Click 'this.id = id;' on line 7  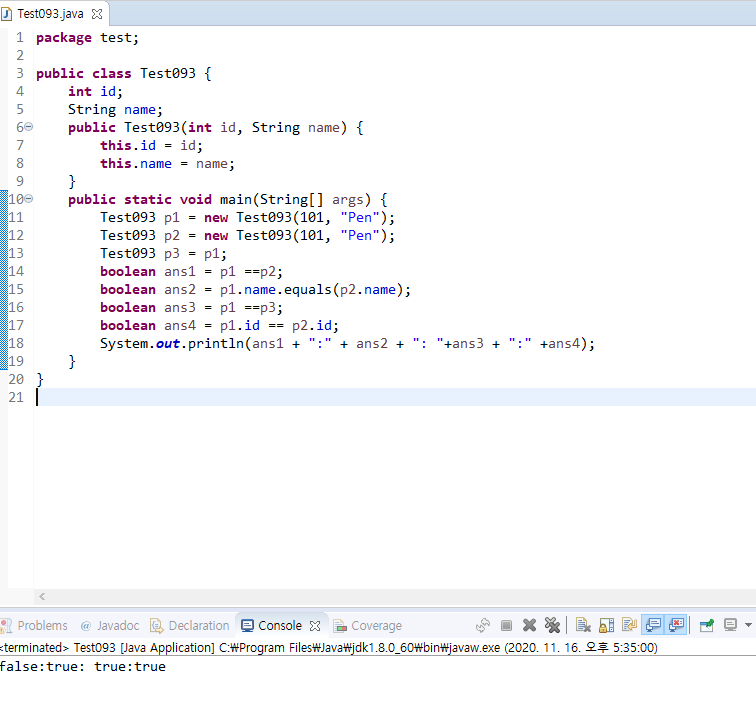point(151,145)
